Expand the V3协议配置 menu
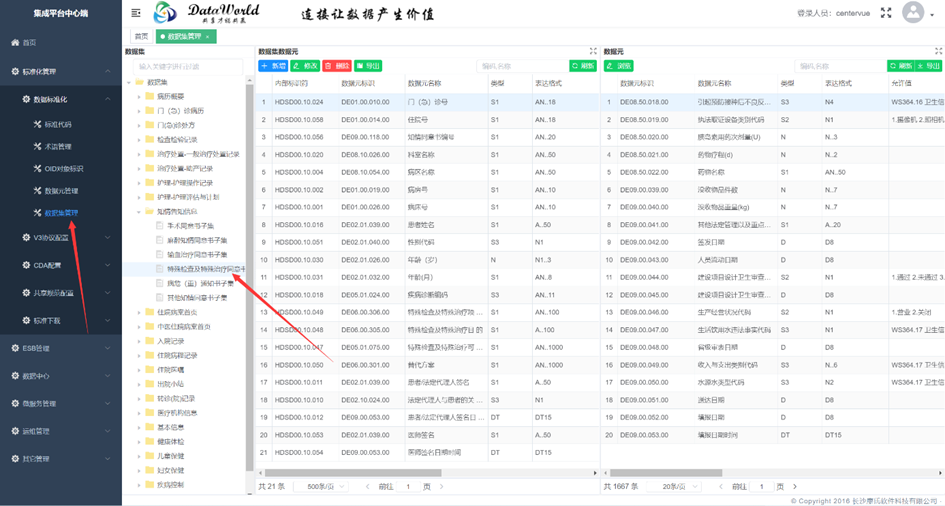The image size is (945, 506). (x=60, y=238)
